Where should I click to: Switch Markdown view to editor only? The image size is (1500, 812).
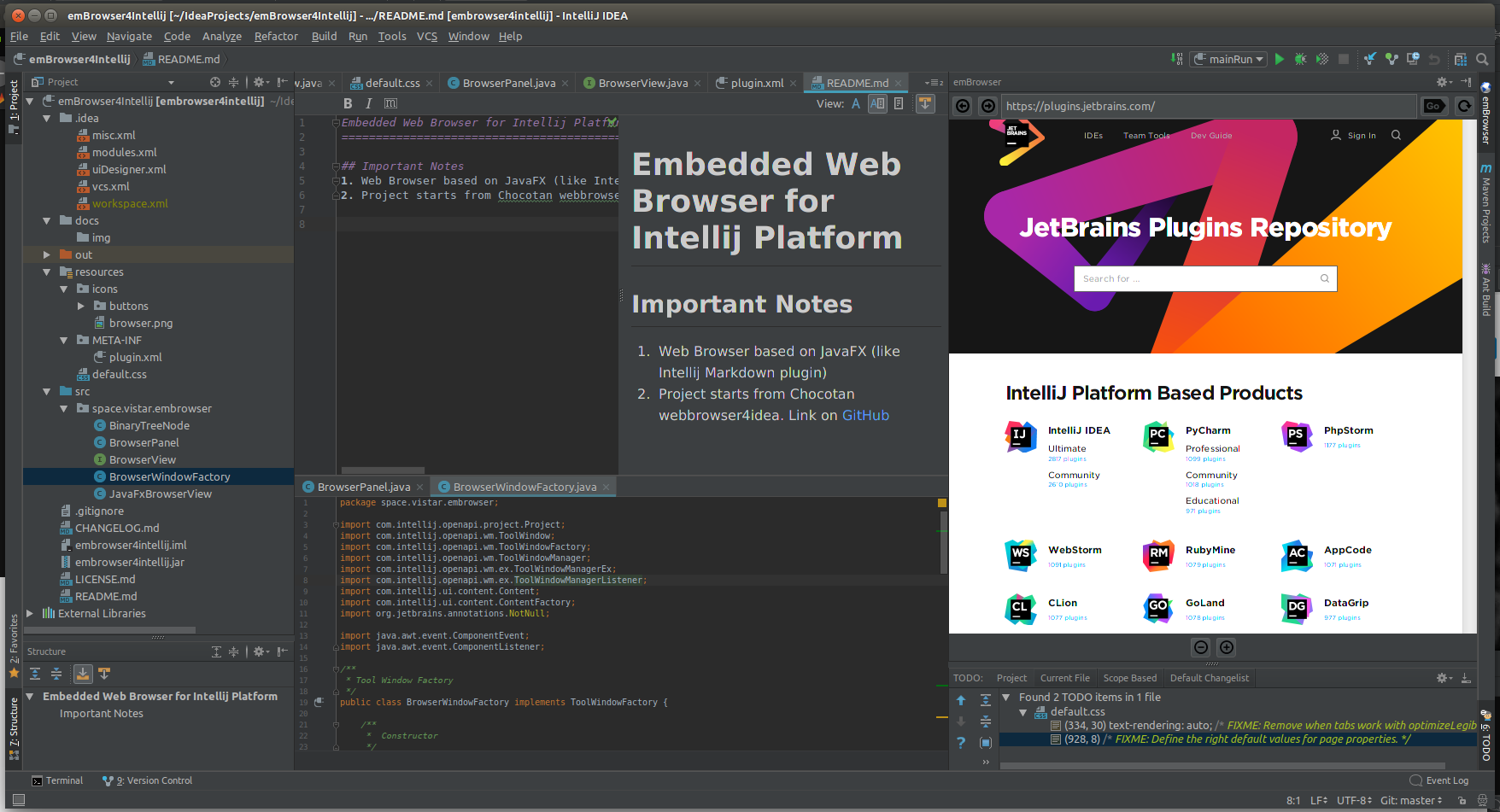coord(856,103)
